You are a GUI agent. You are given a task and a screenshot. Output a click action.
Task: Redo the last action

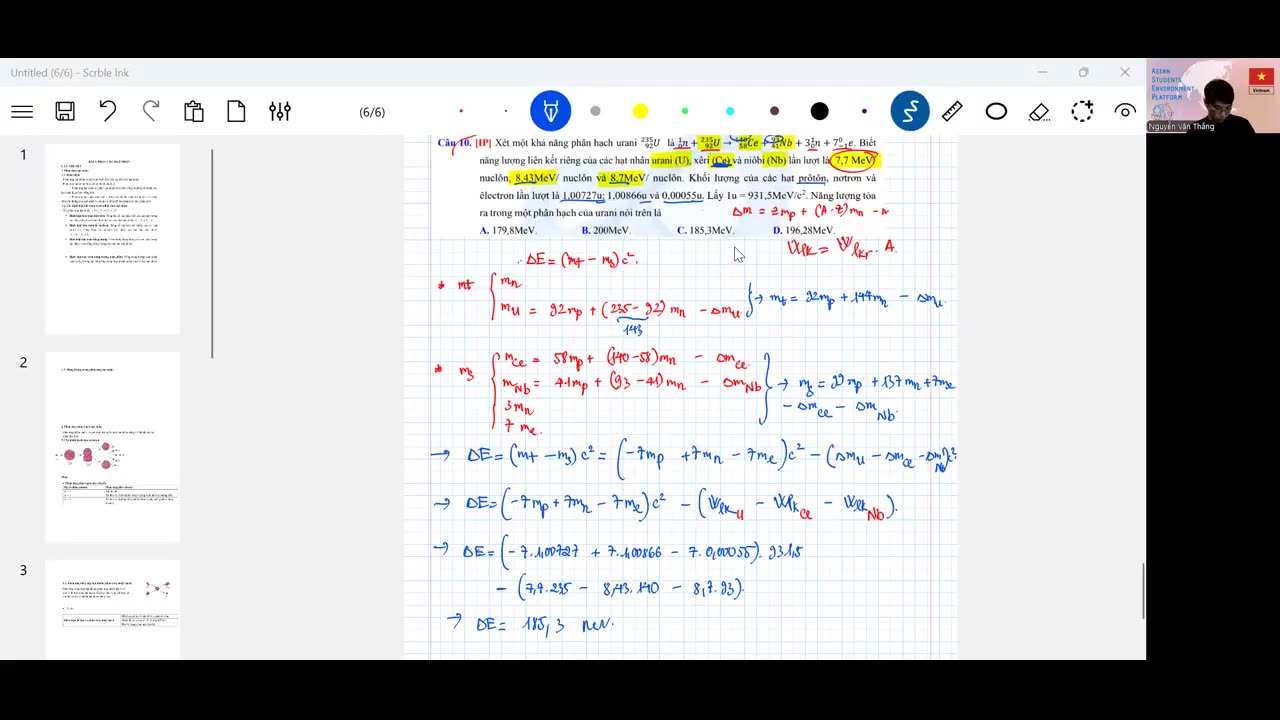151,111
